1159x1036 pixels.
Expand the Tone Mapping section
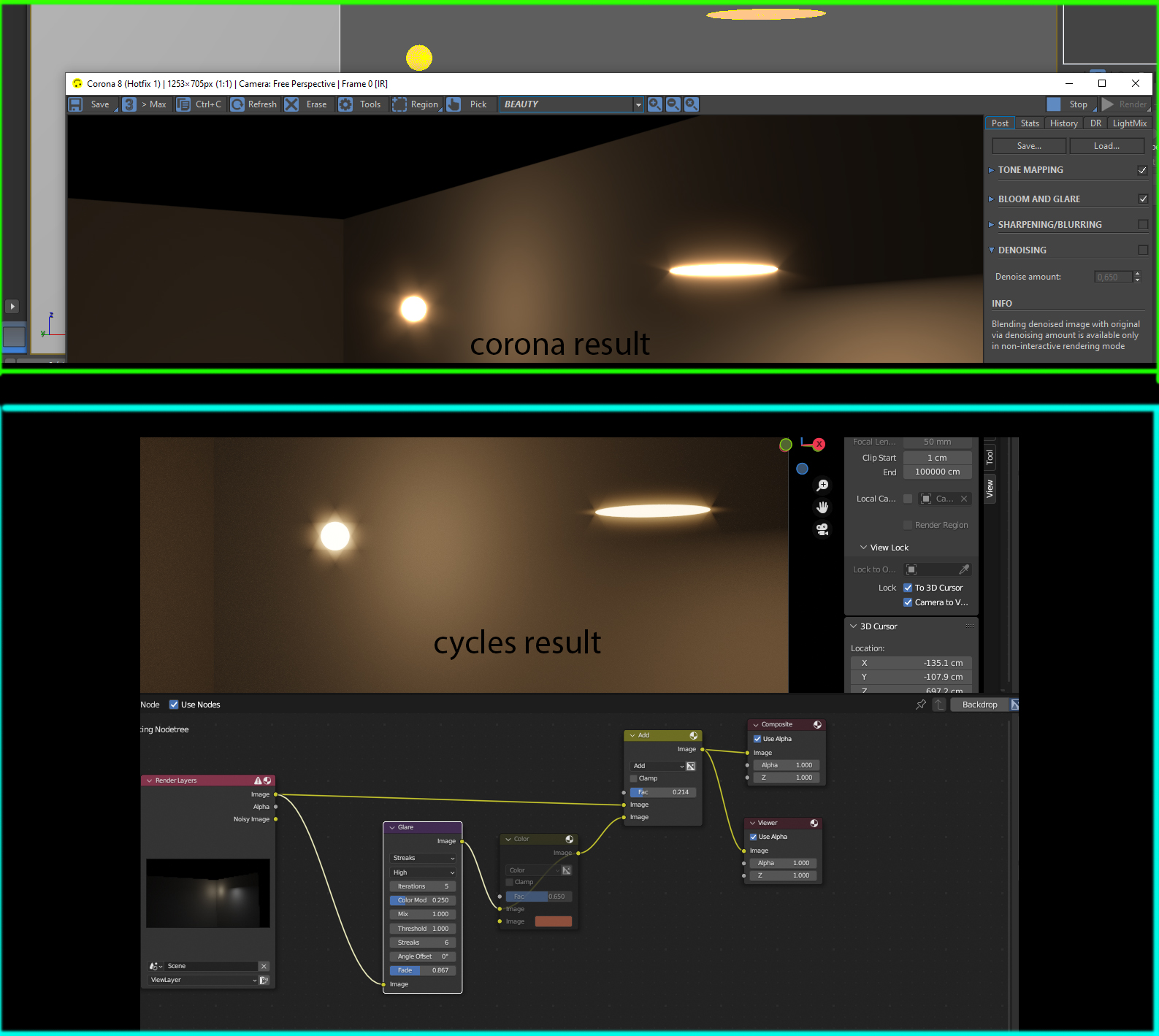pyautogui.click(x=991, y=170)
